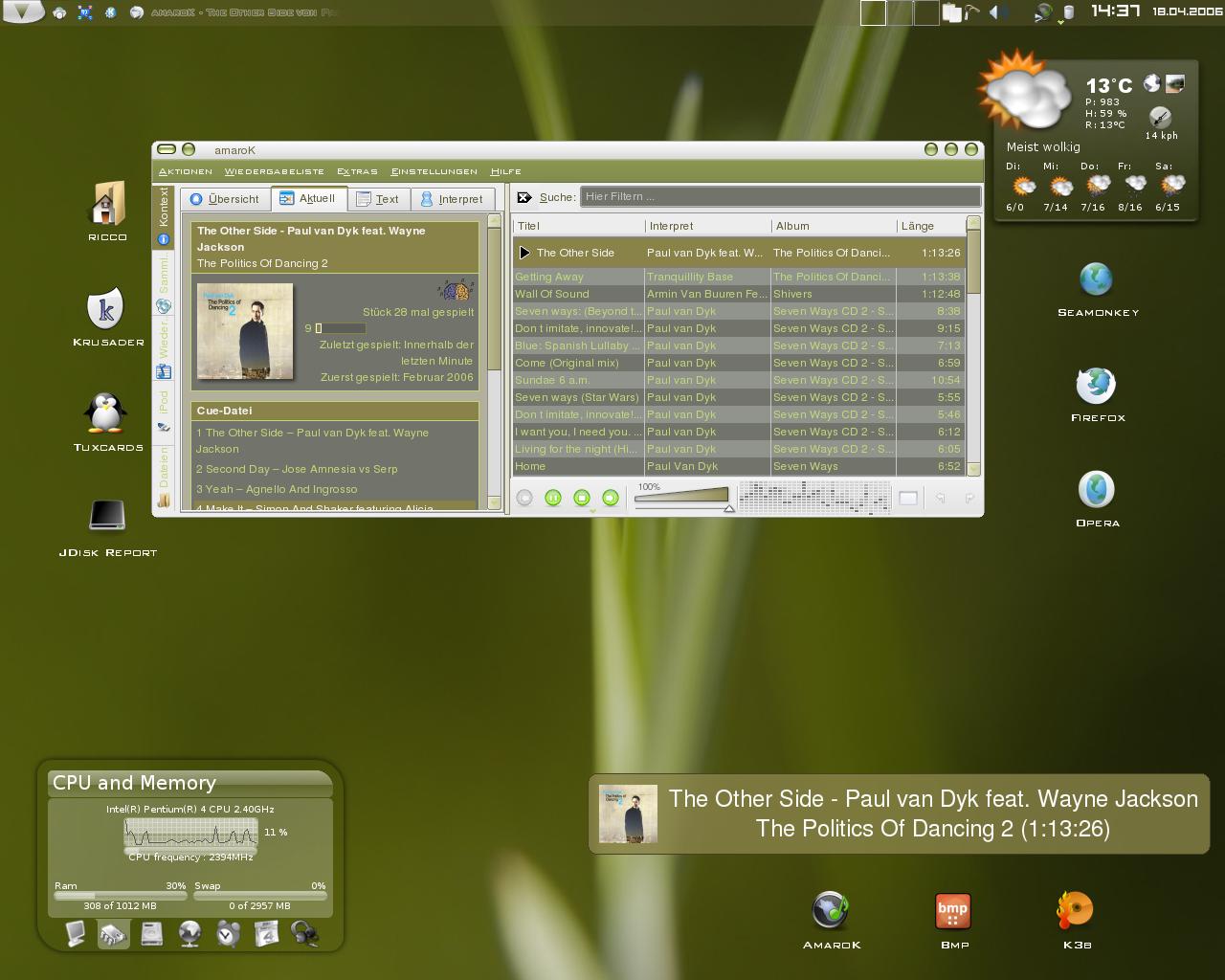Click the MusicBrainz icon in context panel
The height and width of the screenshot is (980, 1225).
click(x=457, y=289)
